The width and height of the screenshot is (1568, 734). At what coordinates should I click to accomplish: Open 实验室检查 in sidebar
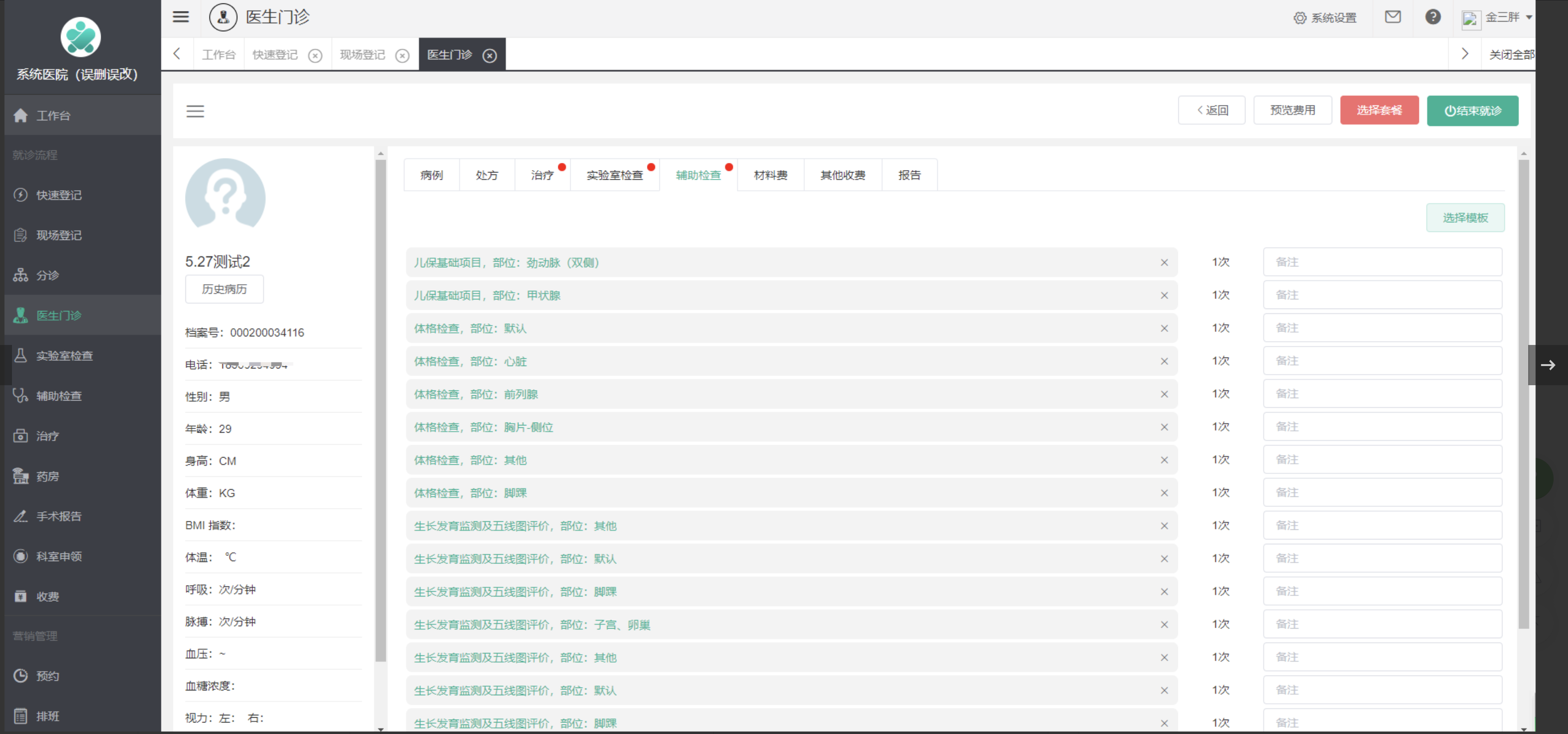(83, 356)
